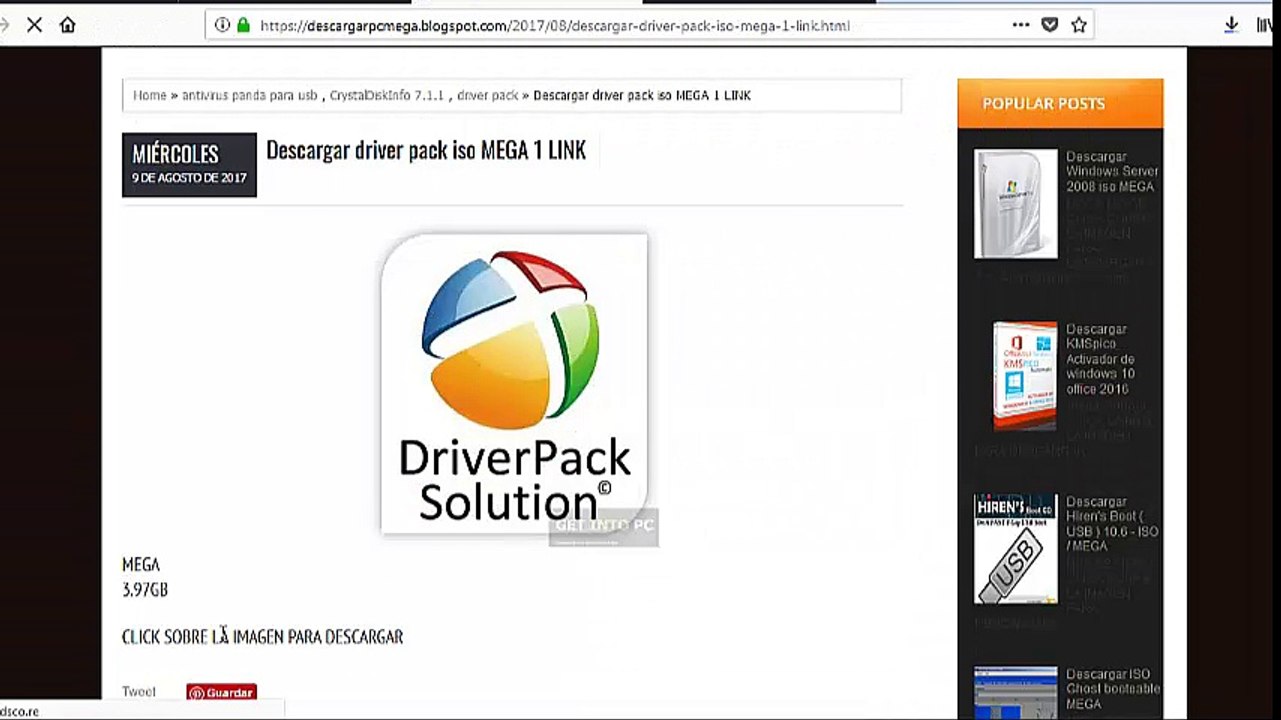Open ISO Ghost booteable thumbnail

tap(1015, 692)
